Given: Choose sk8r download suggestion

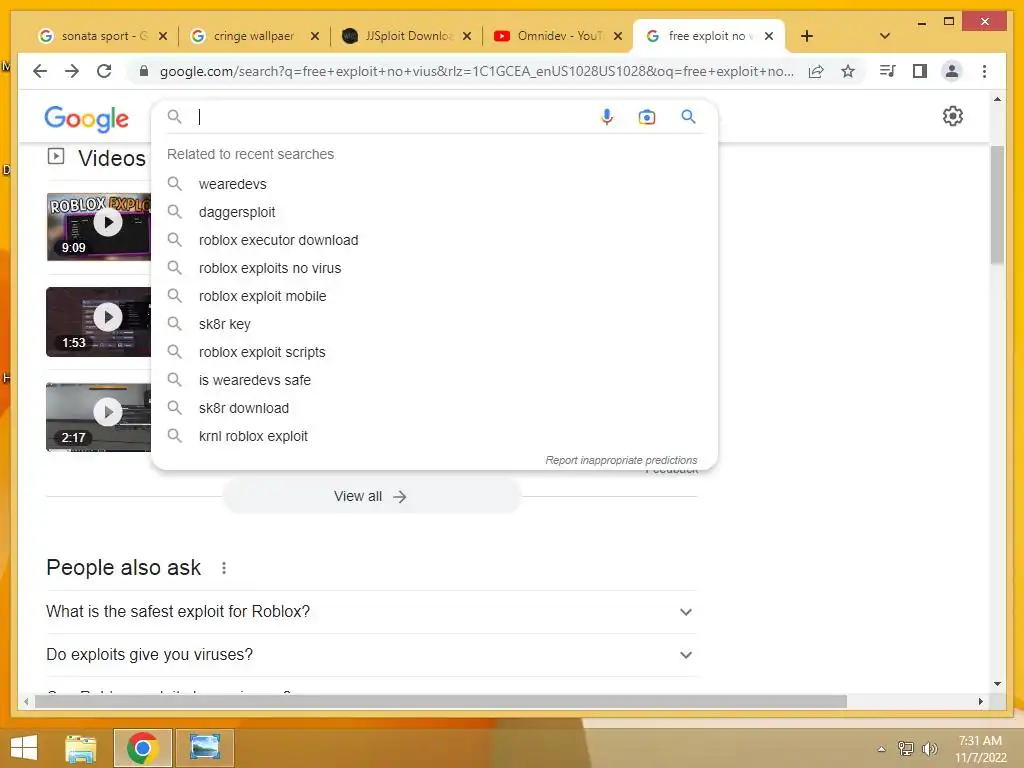Looking at the screenshot, I should pos(435,408).
